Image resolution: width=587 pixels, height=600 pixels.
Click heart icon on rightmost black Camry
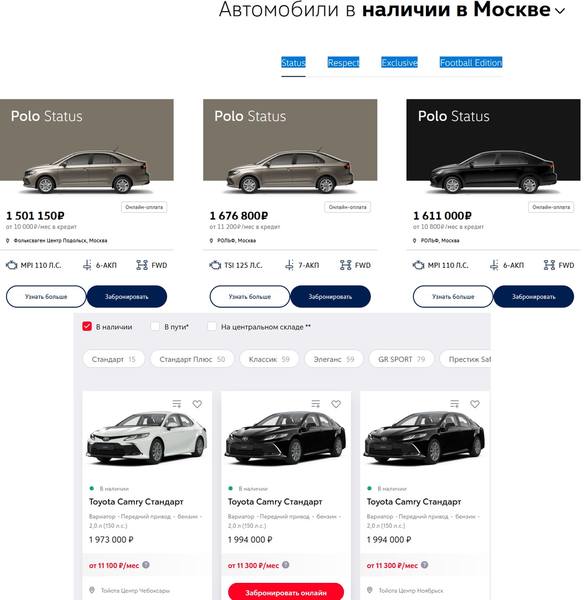click(475, 404)
